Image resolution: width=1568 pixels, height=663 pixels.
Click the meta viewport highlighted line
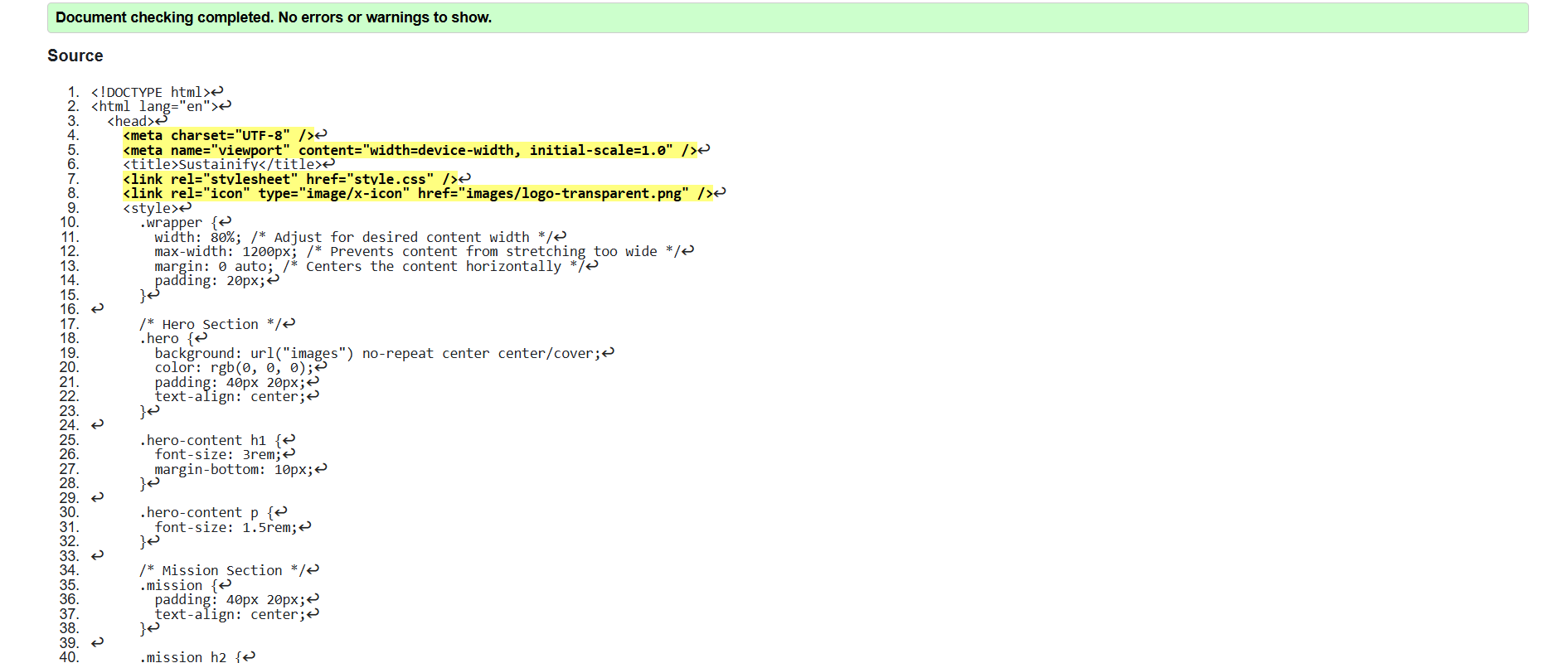tap(416, 150)
